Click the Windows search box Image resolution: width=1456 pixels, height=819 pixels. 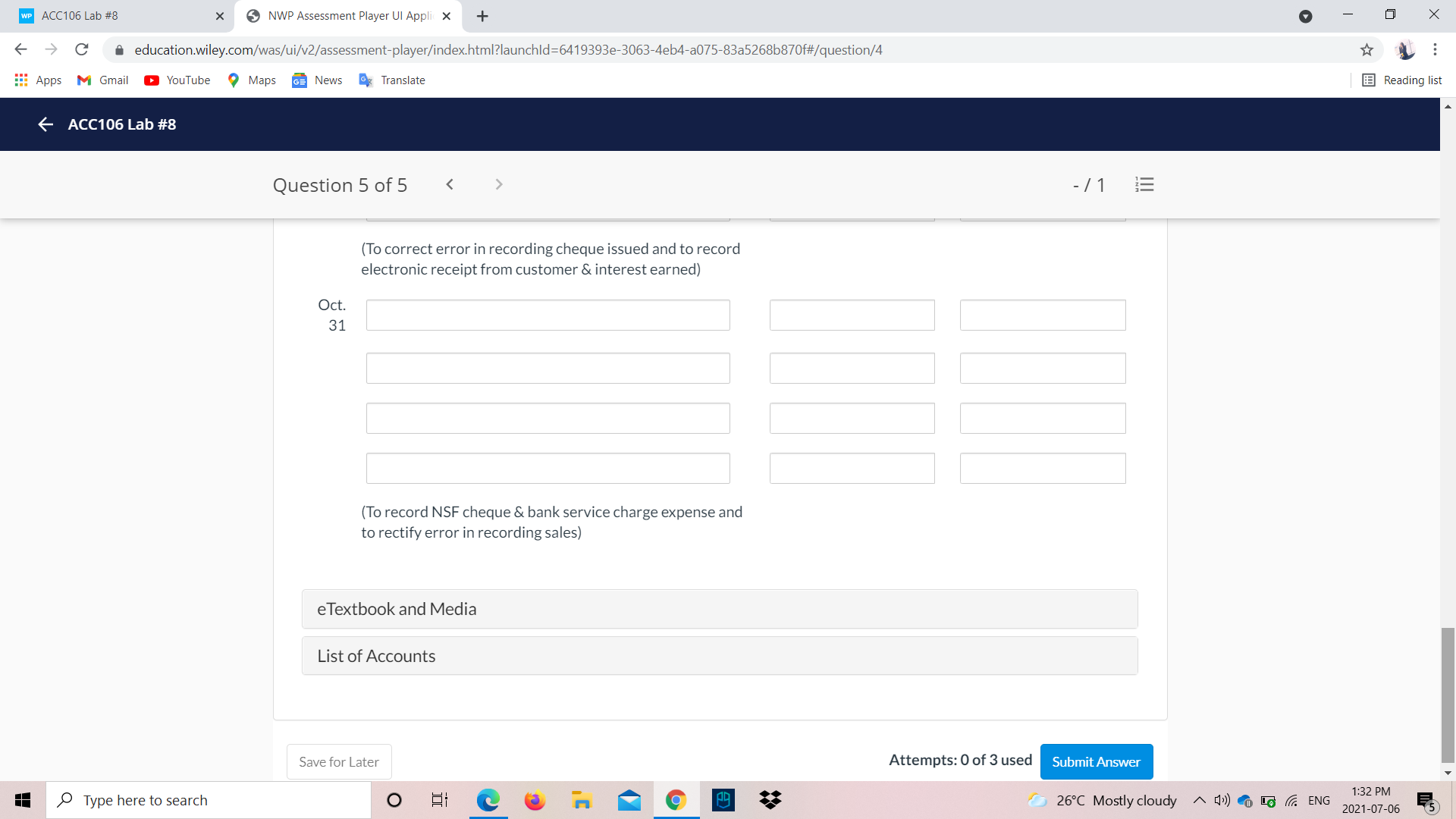pos(209,800)
